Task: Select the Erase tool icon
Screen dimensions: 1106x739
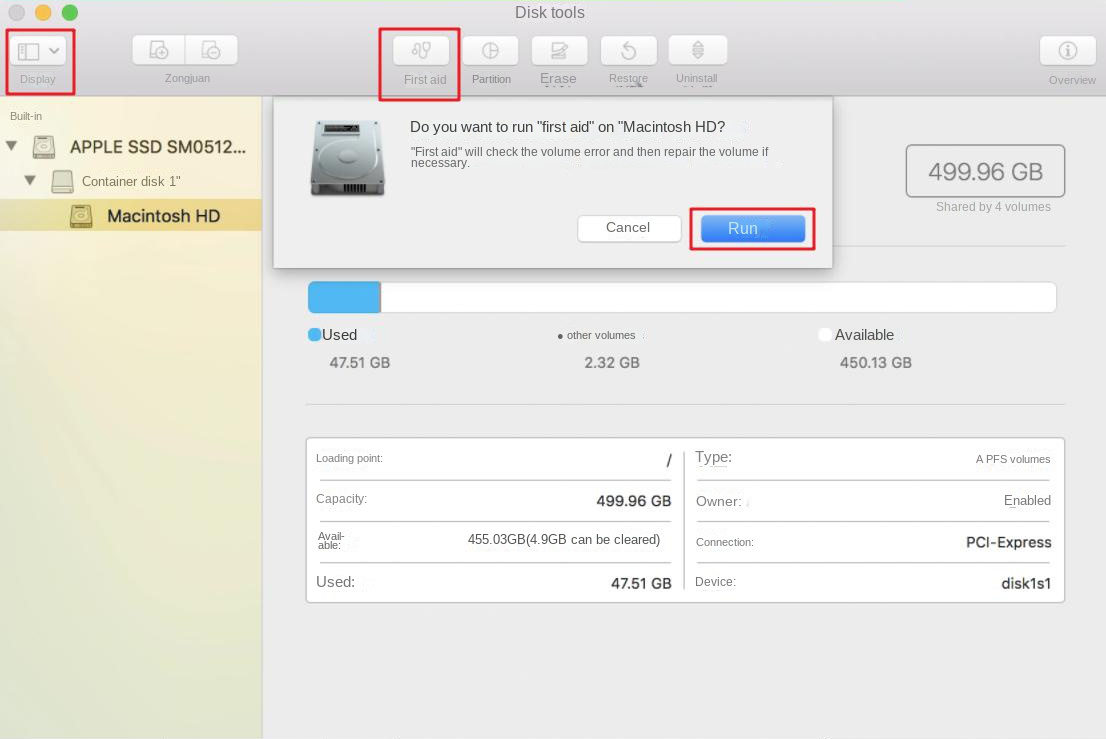Action: pyautogui.click(x=558, y=49)
